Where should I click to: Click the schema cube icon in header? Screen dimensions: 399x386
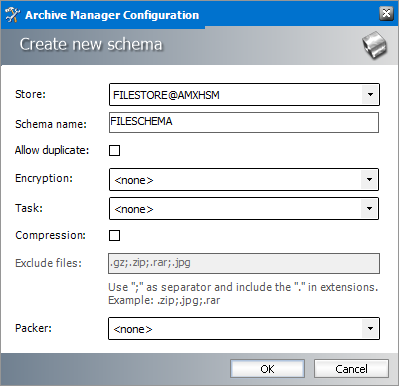coord(374,45)
